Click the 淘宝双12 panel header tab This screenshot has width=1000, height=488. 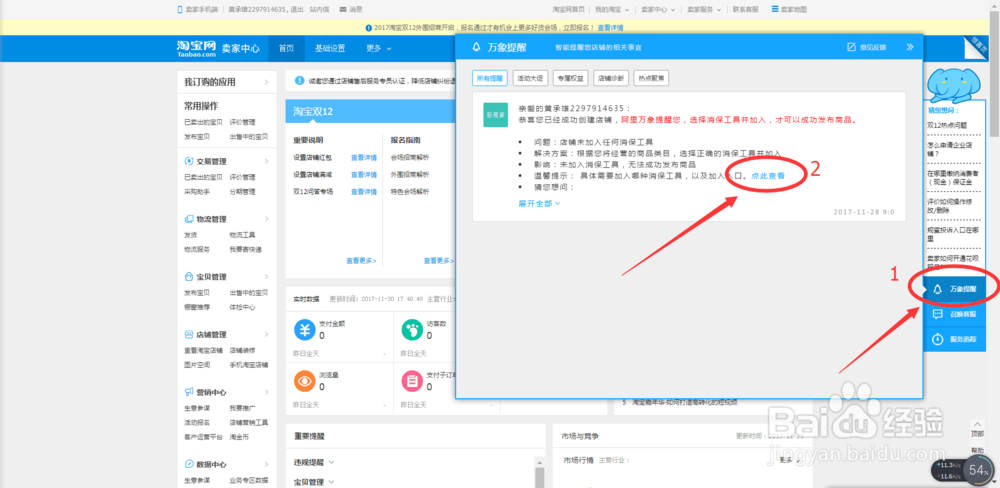(313, 112)
